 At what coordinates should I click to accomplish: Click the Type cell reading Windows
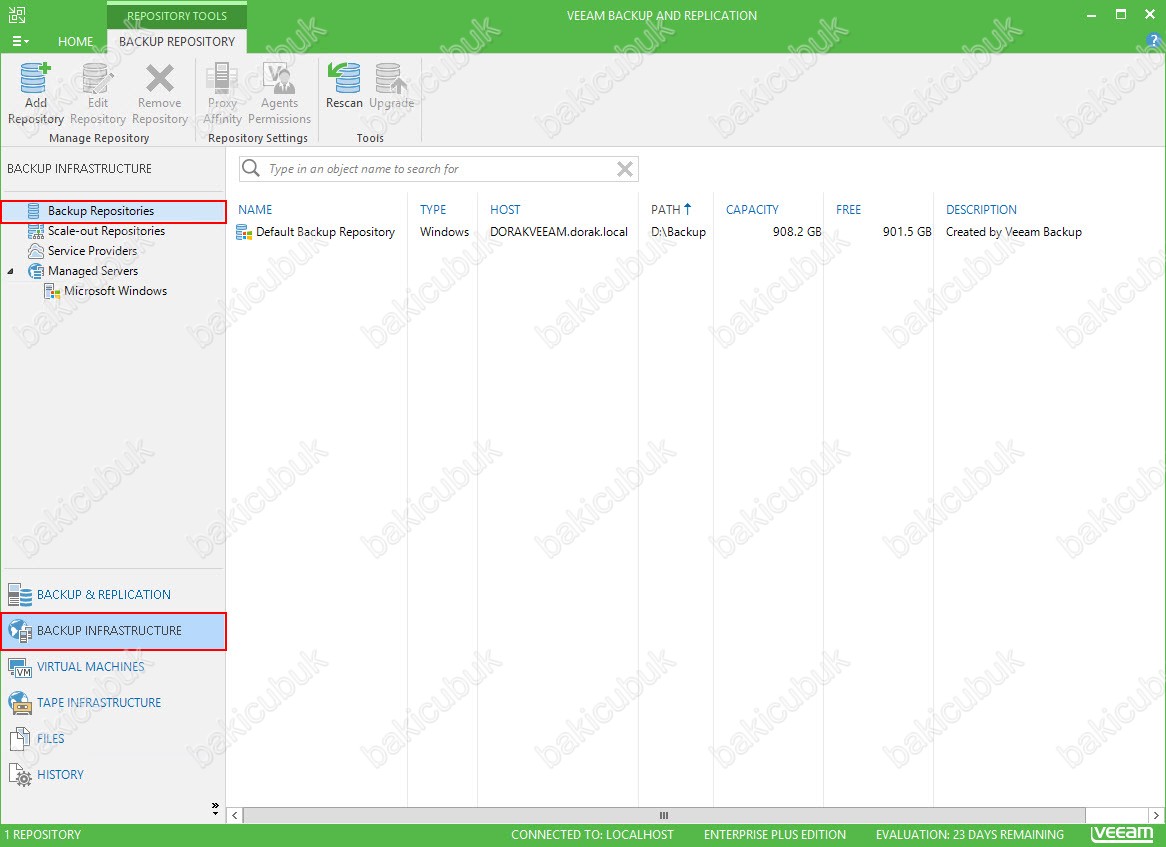(444, 232)
